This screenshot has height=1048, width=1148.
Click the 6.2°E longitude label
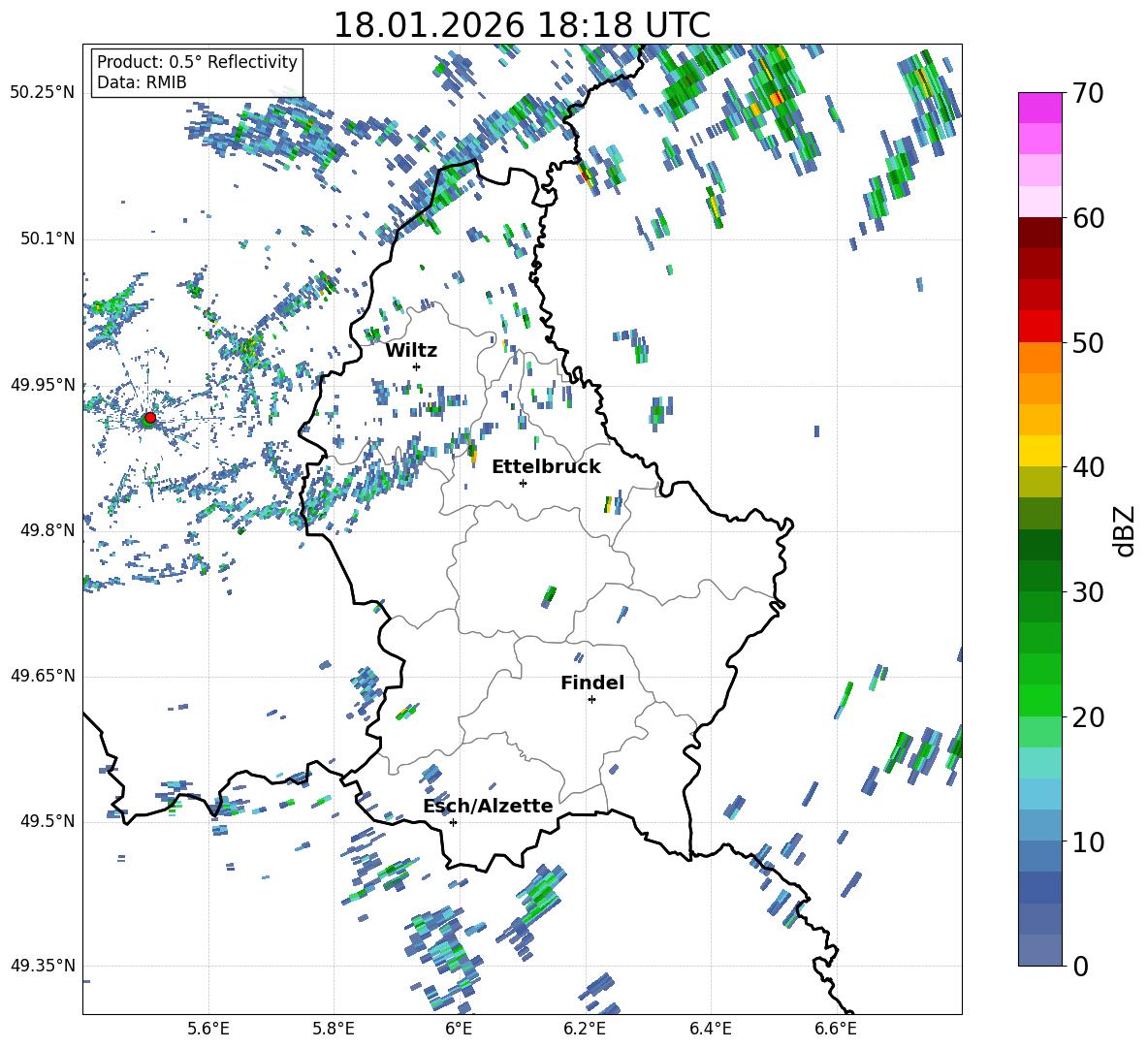585,1029
